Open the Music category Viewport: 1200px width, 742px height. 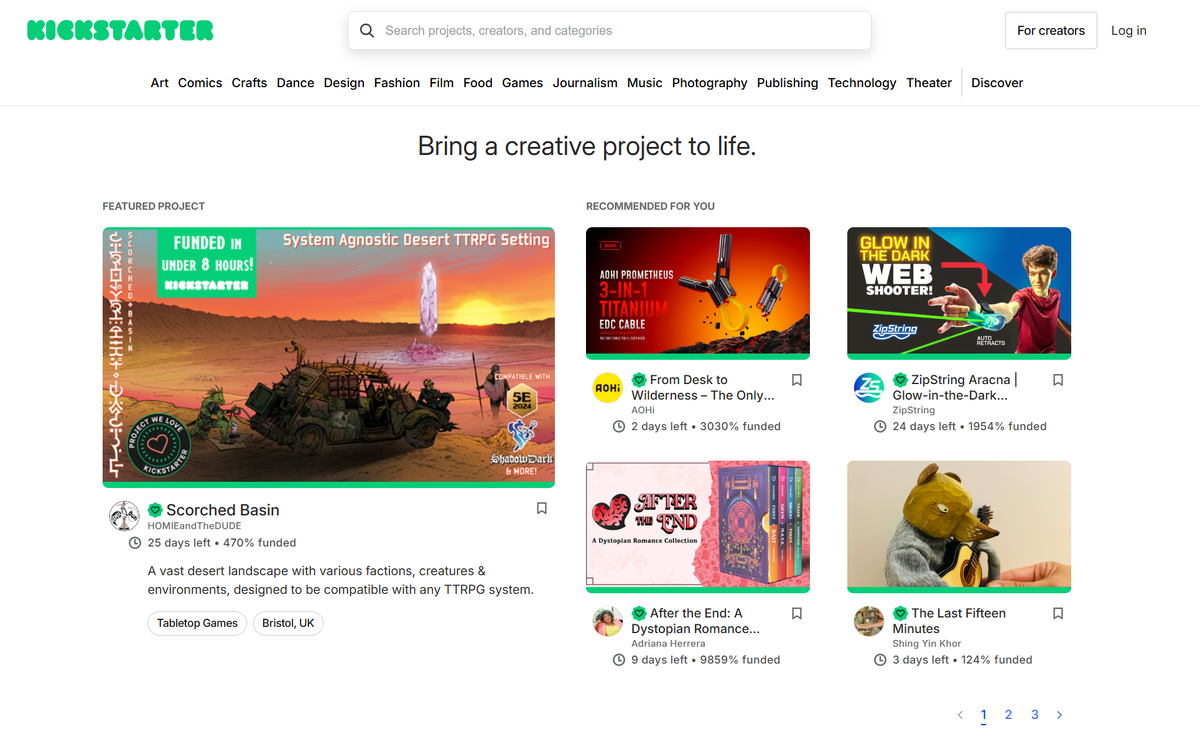pyautogui.click(x=645, y=83)
